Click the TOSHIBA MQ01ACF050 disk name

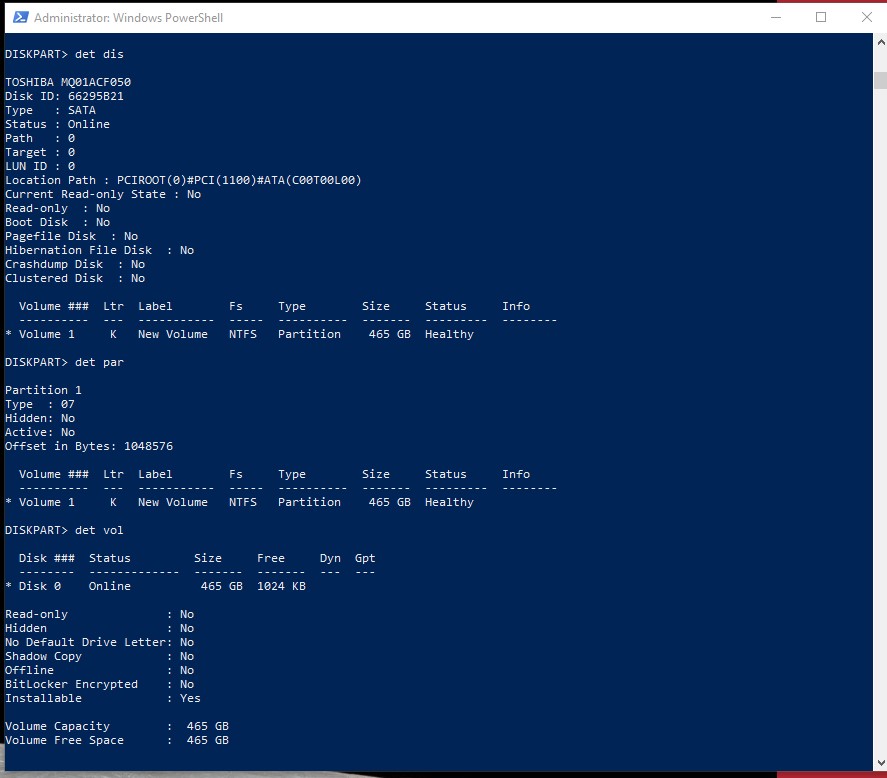point(68,82)
